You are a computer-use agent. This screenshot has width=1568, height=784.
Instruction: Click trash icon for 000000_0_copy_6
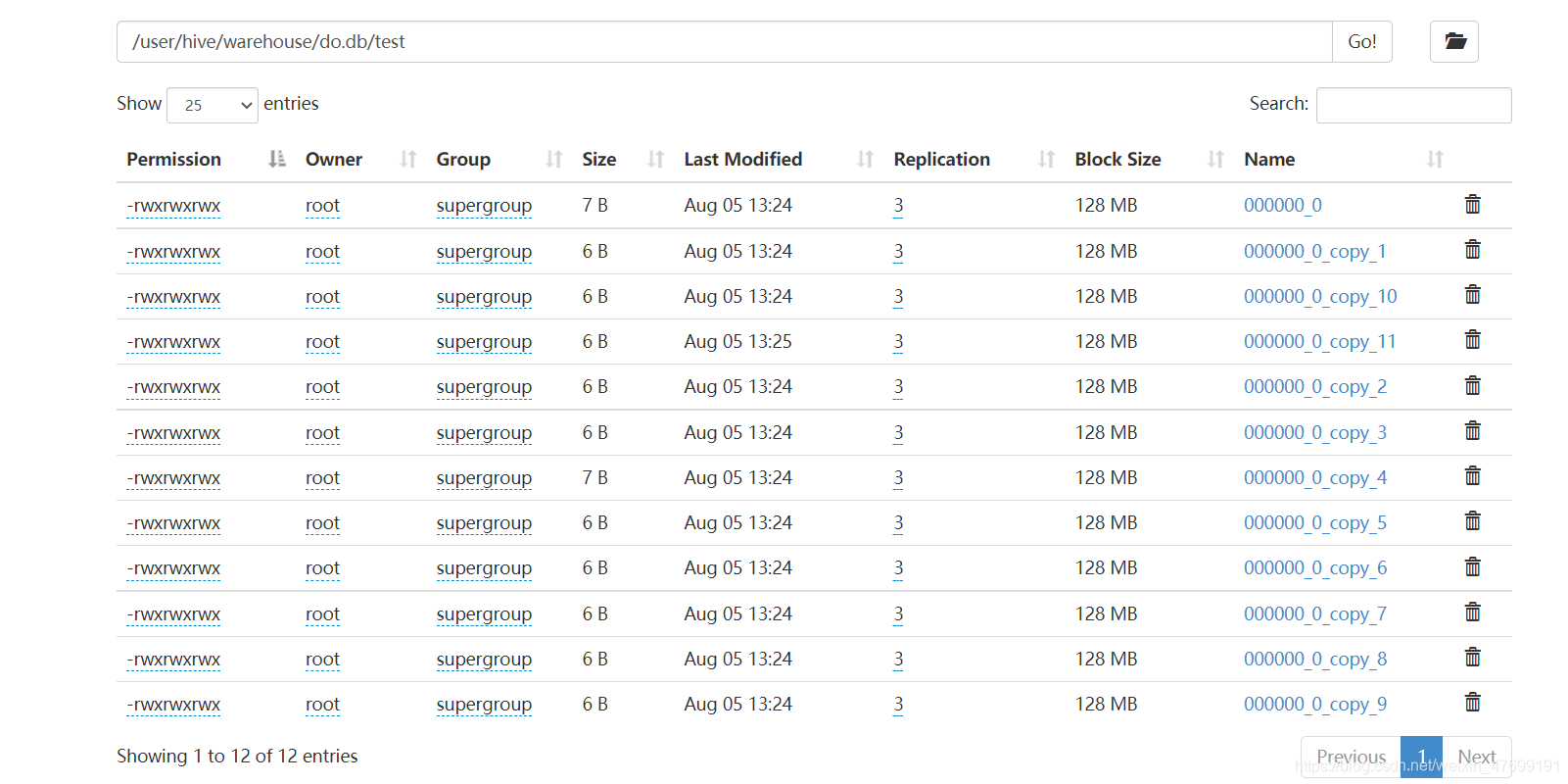tap(1472, 567)
